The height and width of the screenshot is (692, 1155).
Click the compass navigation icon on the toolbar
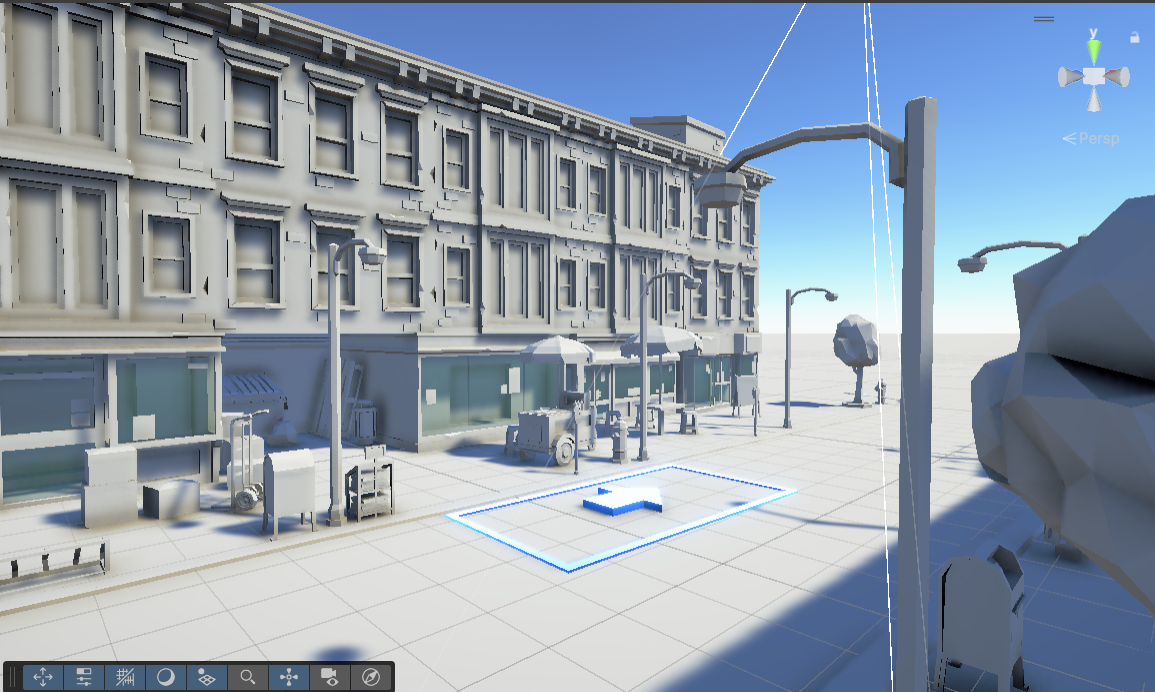[370, 677]
